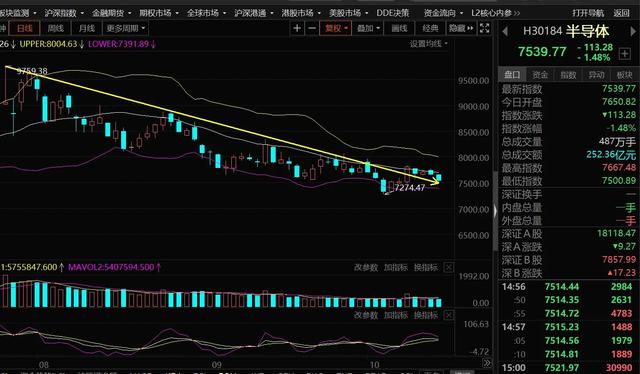Click the 总成交额 value 252.36亿元

[x=611, y=154]
